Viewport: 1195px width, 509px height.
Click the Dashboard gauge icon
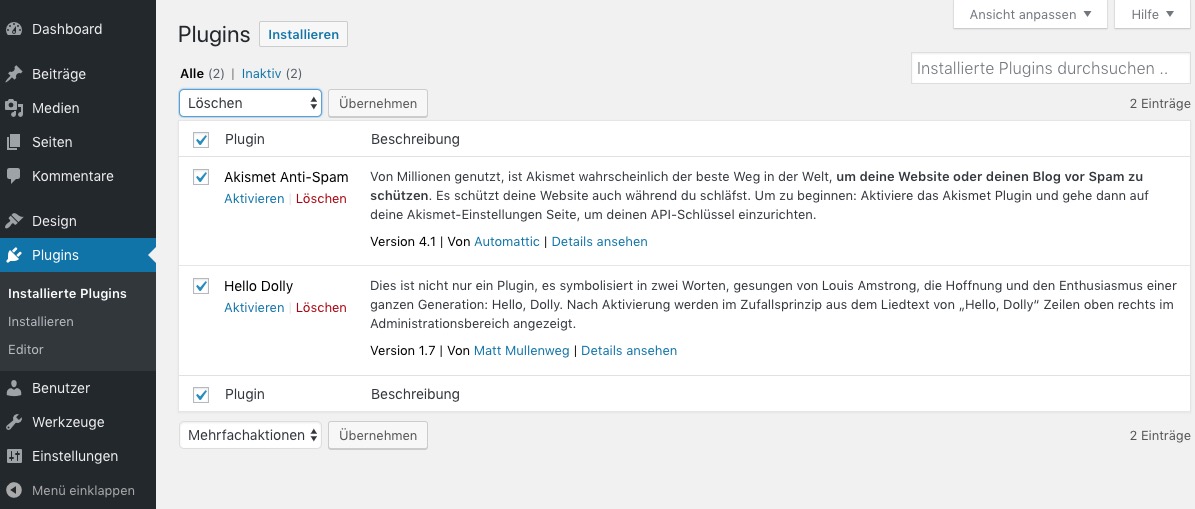coord(14,29)
